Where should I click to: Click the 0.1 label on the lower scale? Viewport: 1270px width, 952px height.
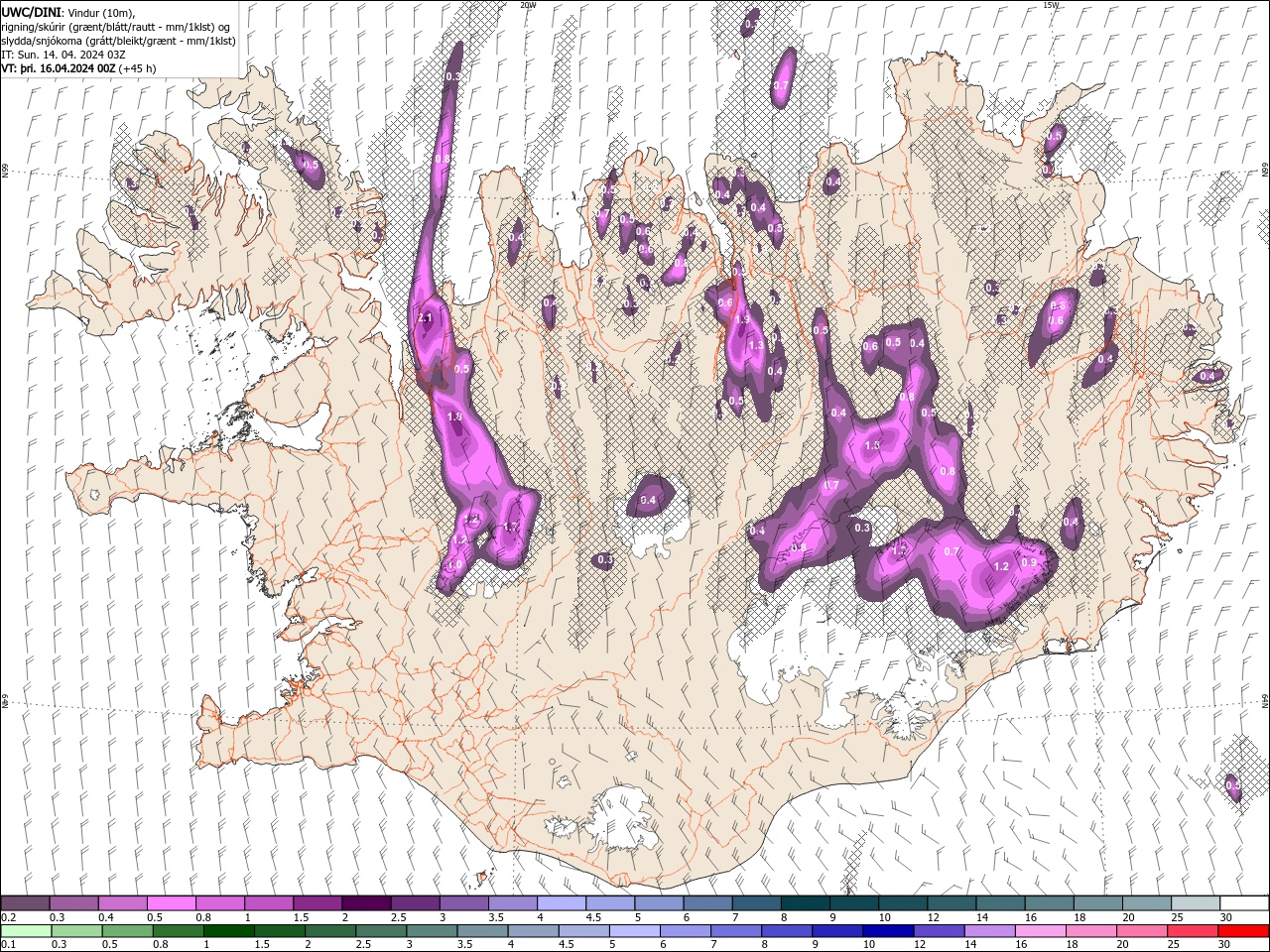[8, 945]
